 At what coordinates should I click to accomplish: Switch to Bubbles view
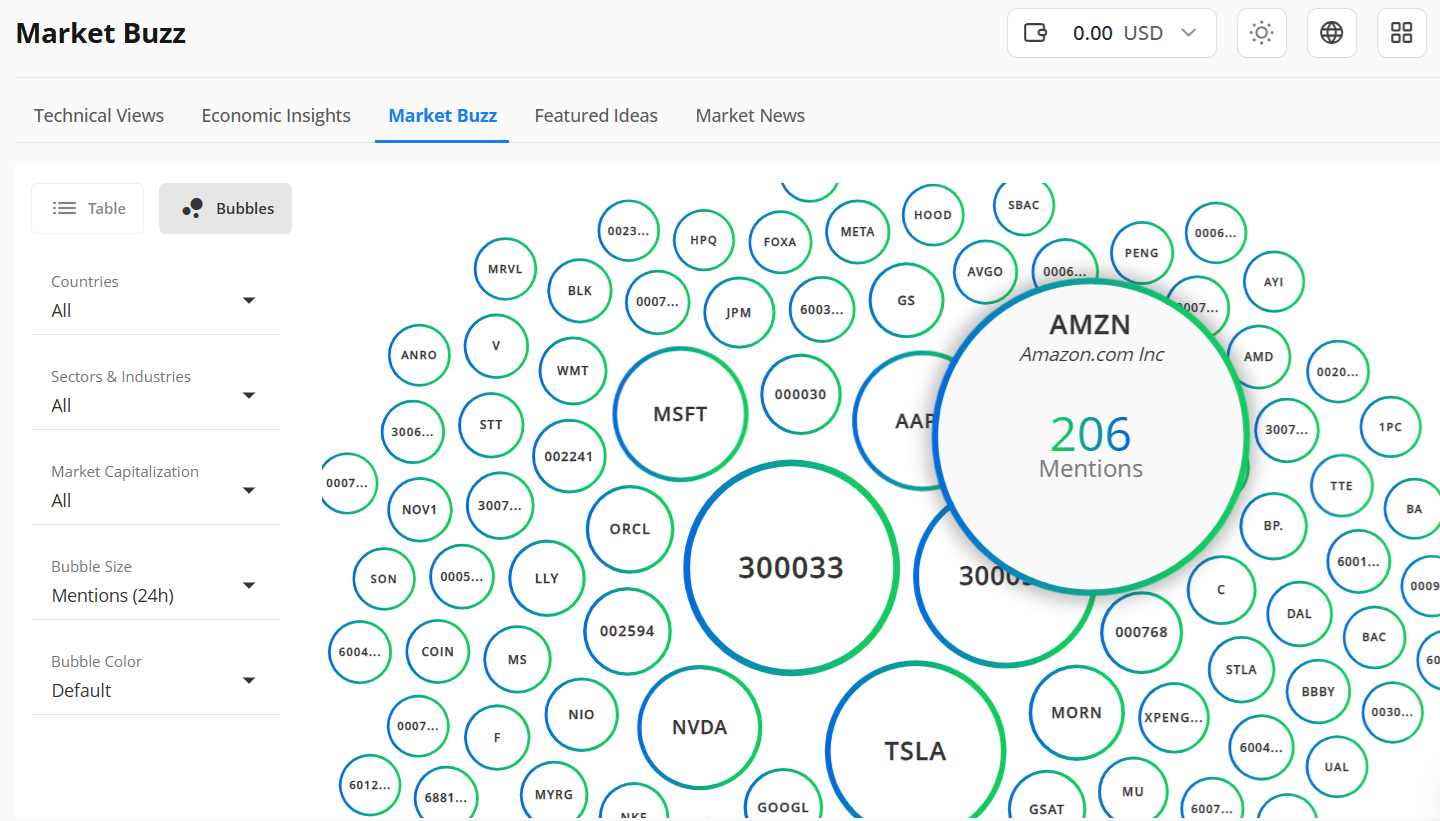point(225,208)
